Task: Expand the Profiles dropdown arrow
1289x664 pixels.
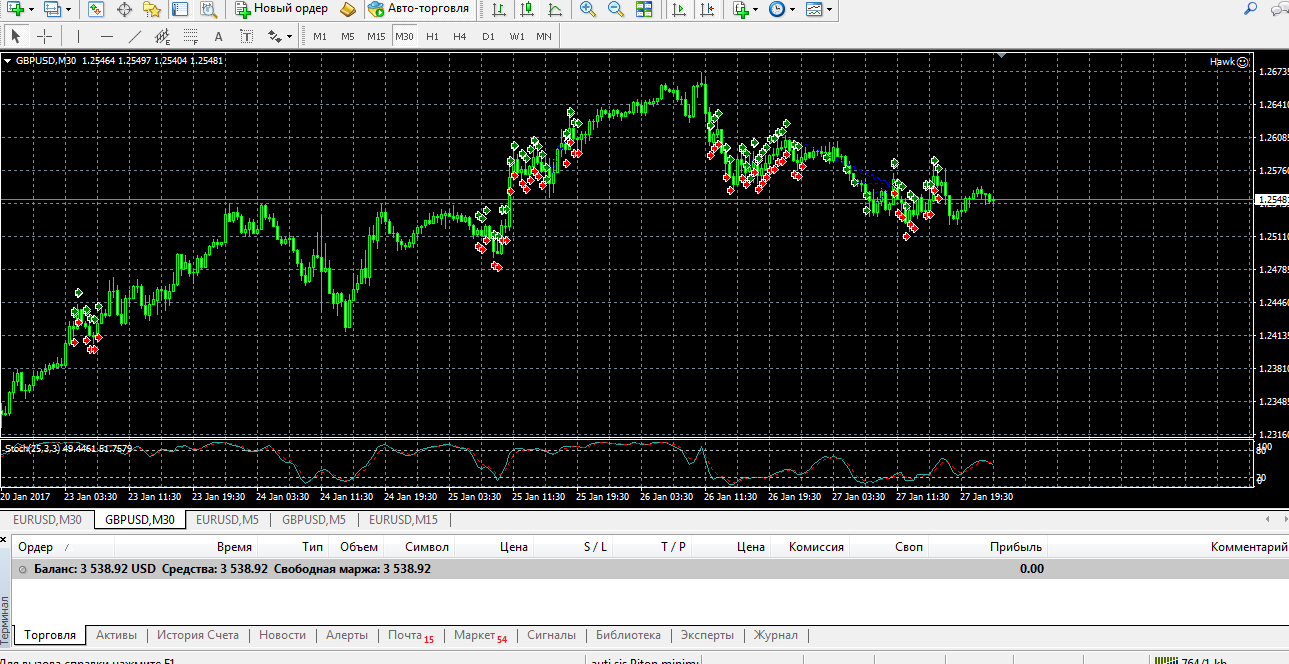Action: [68, 10]
